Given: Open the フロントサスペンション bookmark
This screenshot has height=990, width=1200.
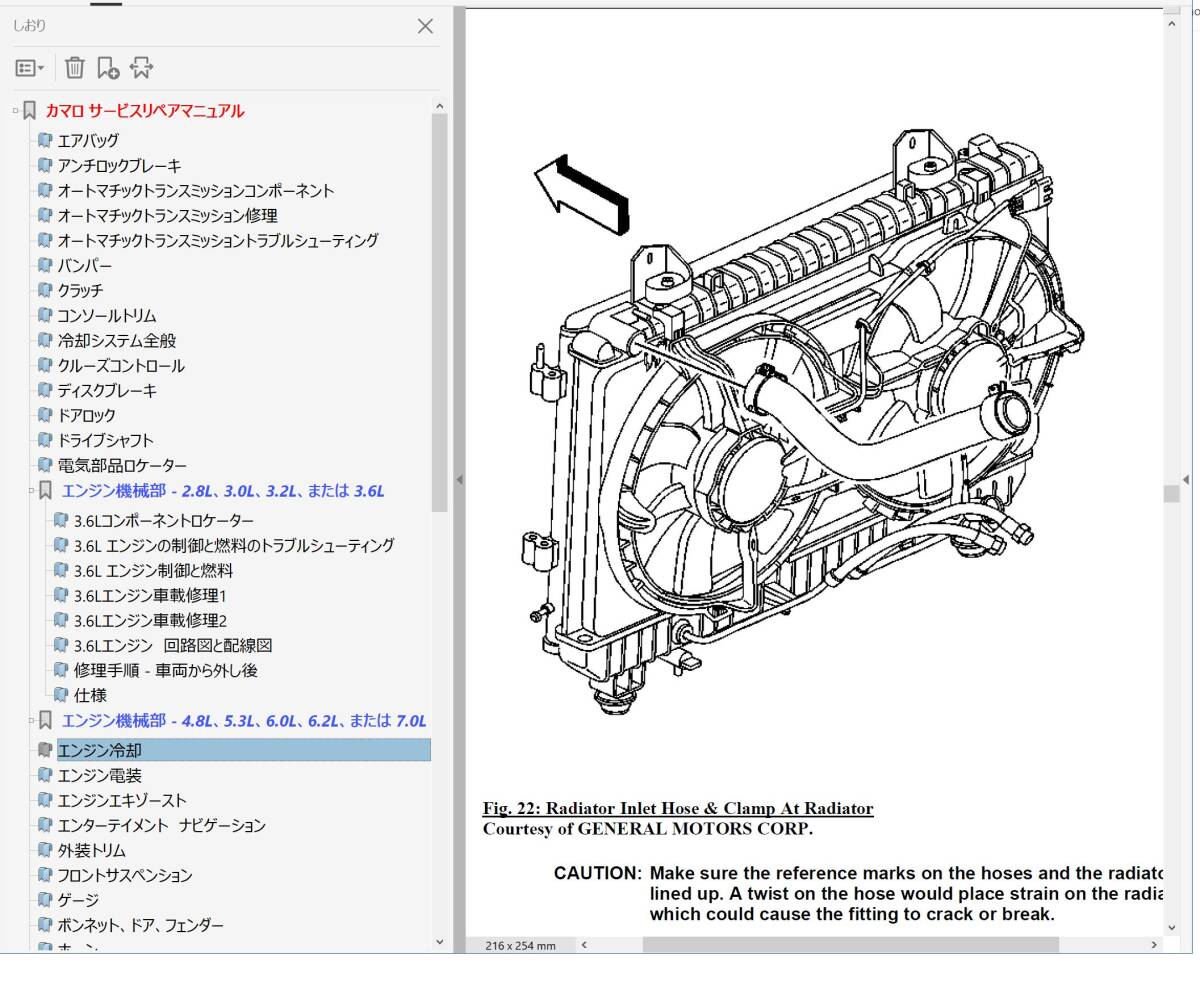Looking at the screenshot, I should (124, 875).
